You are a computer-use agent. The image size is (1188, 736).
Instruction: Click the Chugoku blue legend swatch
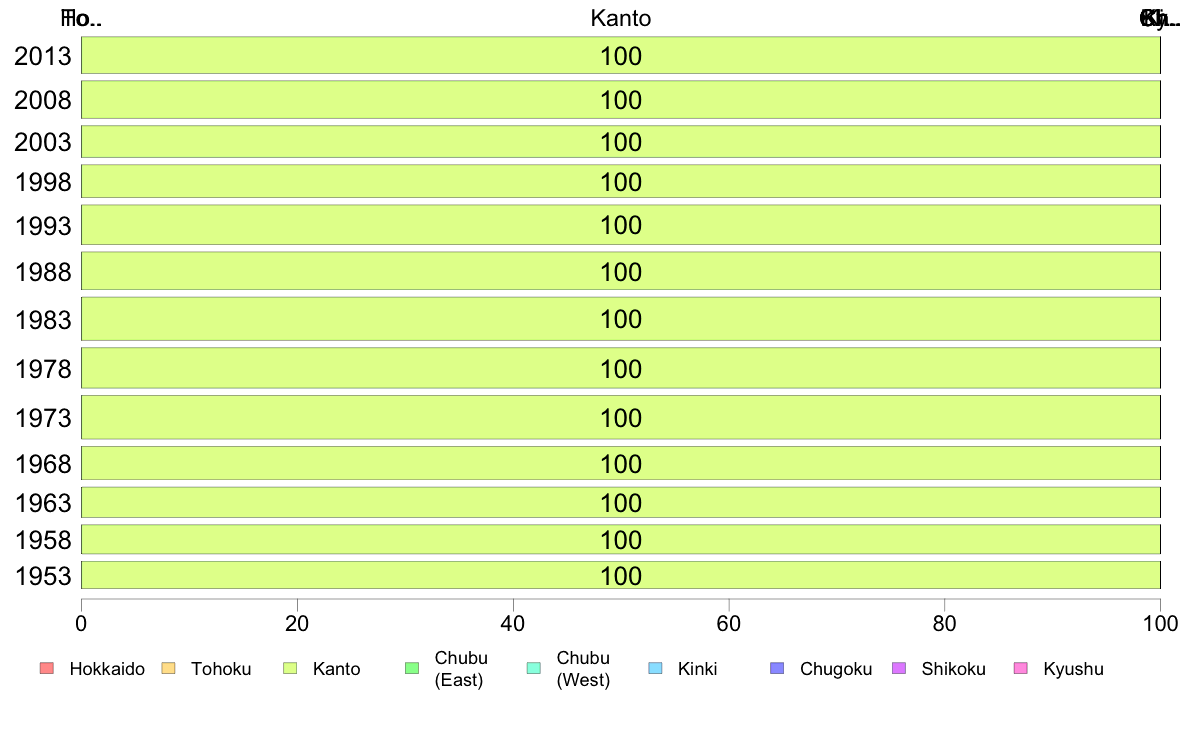coord(777,668)
